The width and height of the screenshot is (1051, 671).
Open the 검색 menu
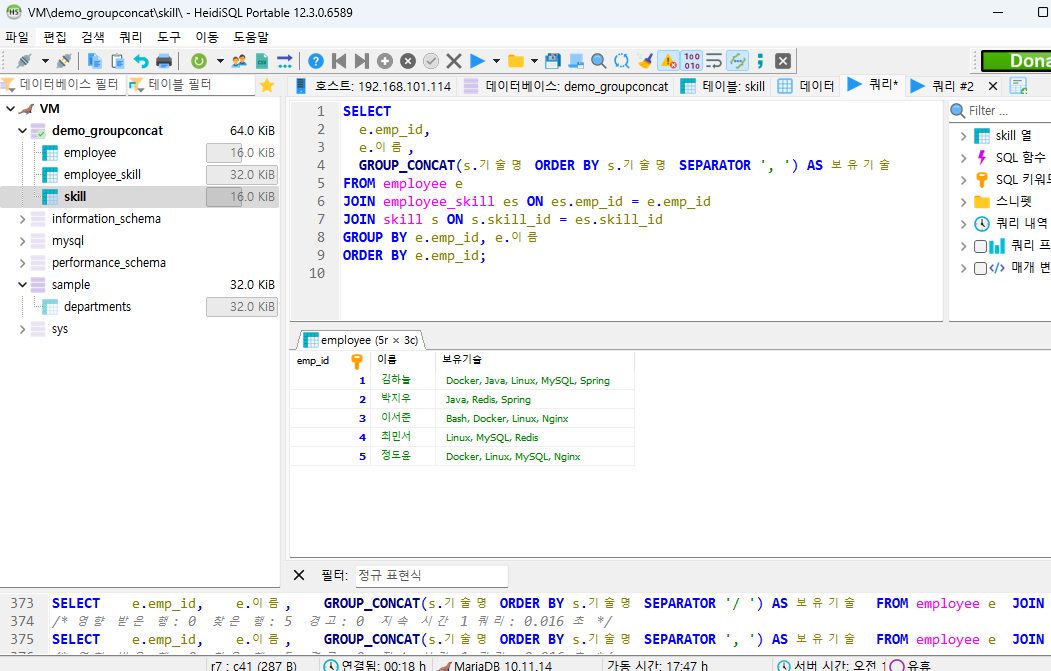(x=93, y=37)
